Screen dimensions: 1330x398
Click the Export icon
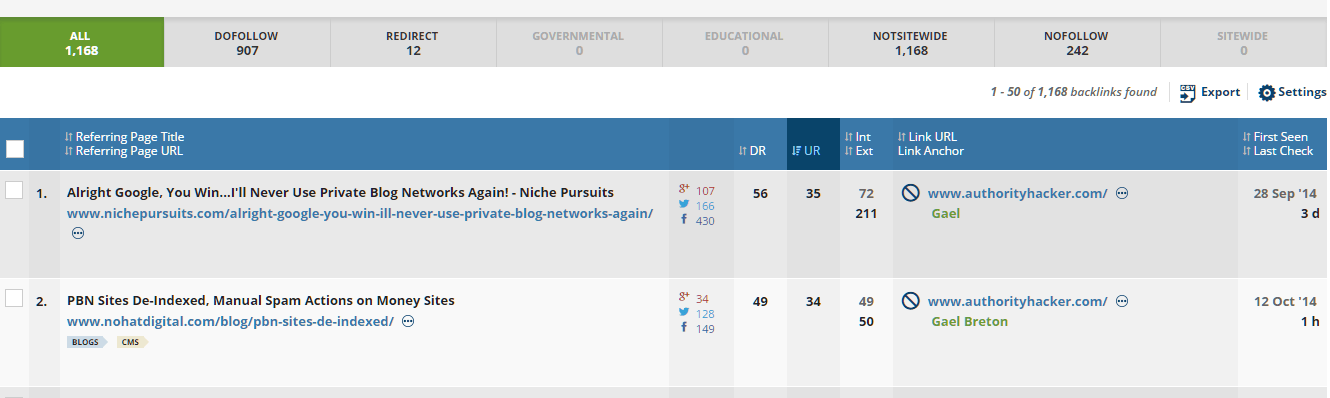[x=1188, y=93]
